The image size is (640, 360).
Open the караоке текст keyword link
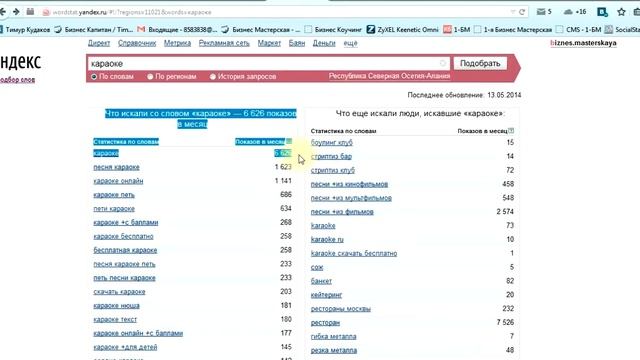[115, 320]
